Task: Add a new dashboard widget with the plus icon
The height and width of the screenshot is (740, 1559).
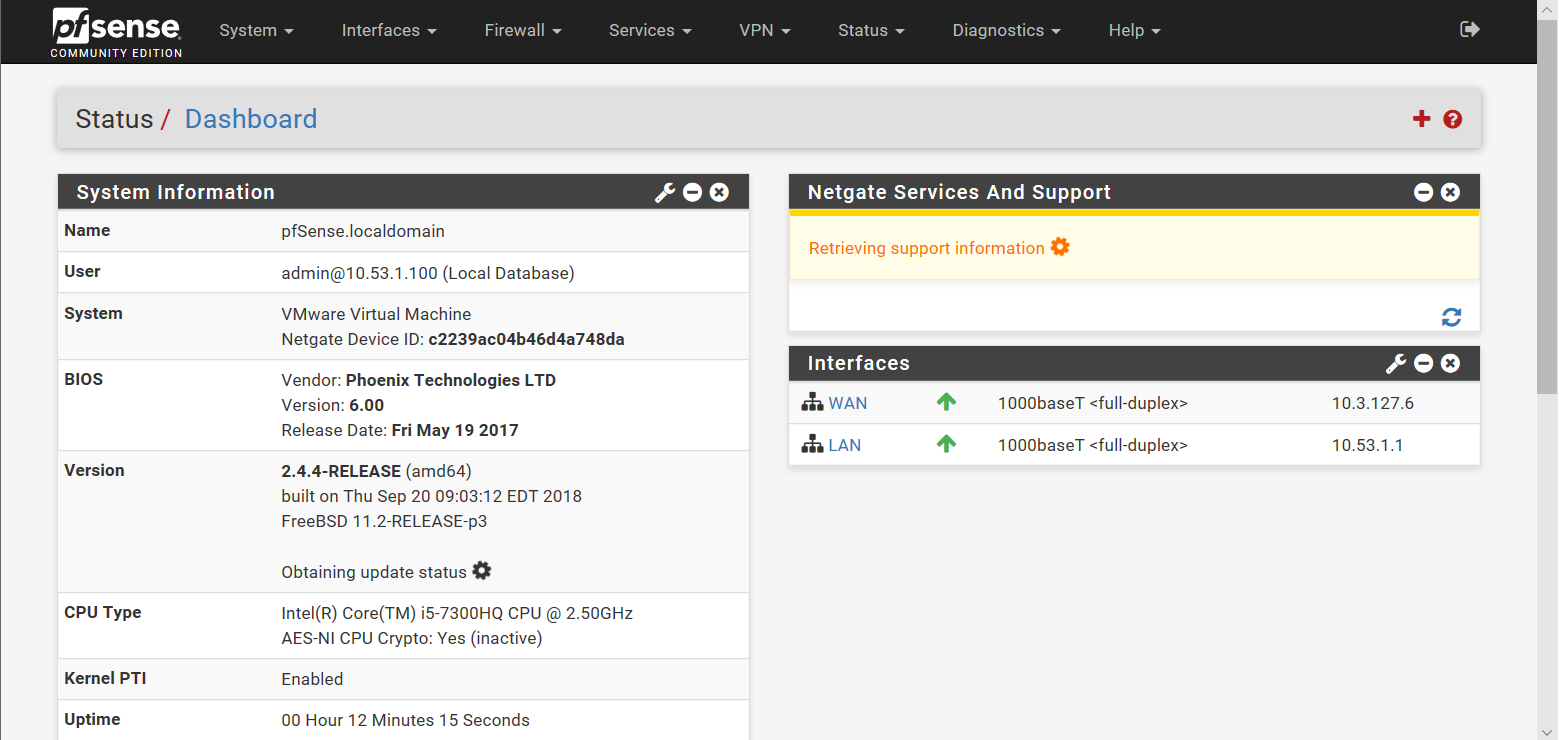Action: [1421, 118]
